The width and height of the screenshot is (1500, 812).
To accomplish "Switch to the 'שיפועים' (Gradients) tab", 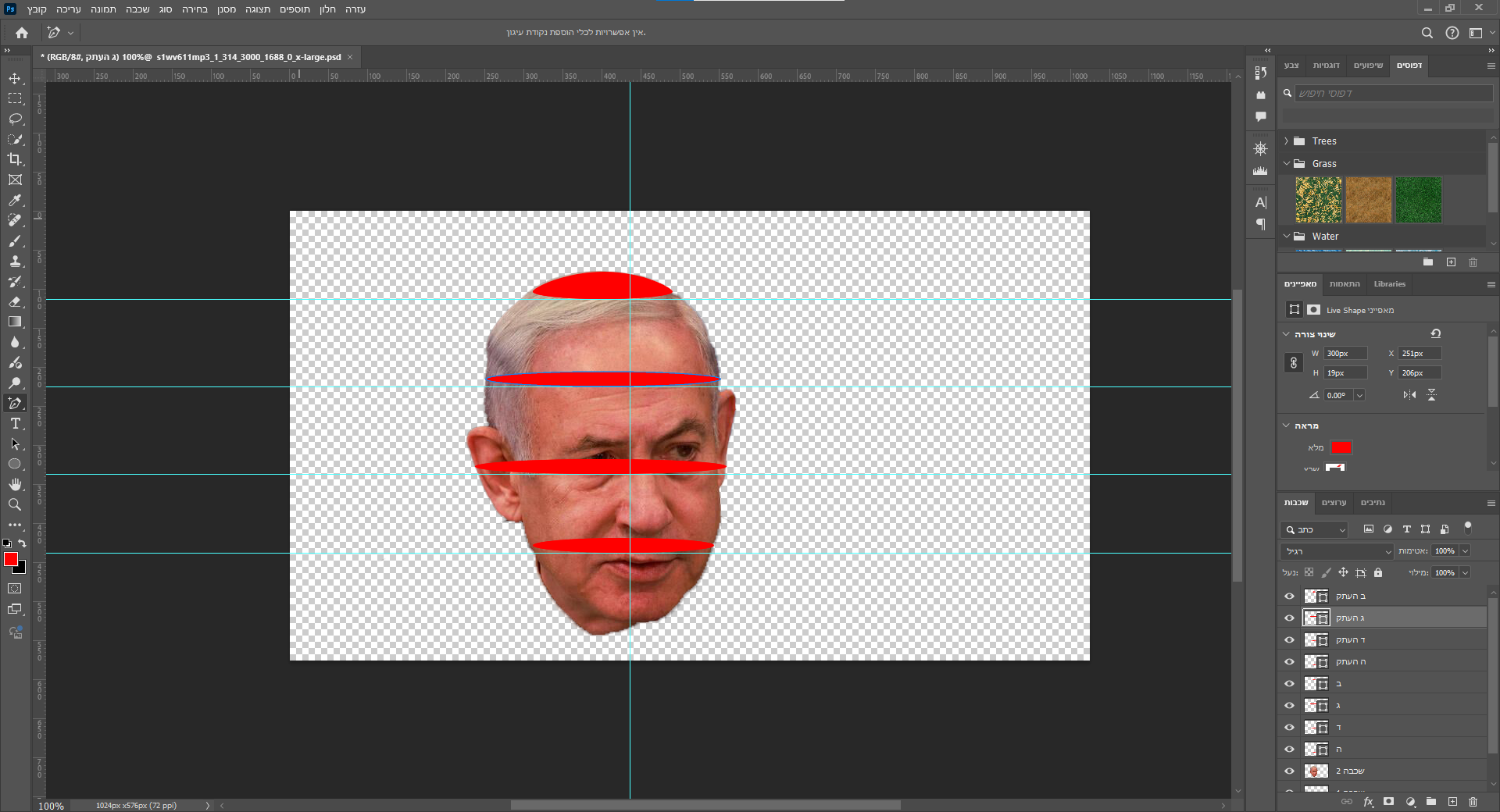I will tap(1368, 66).
